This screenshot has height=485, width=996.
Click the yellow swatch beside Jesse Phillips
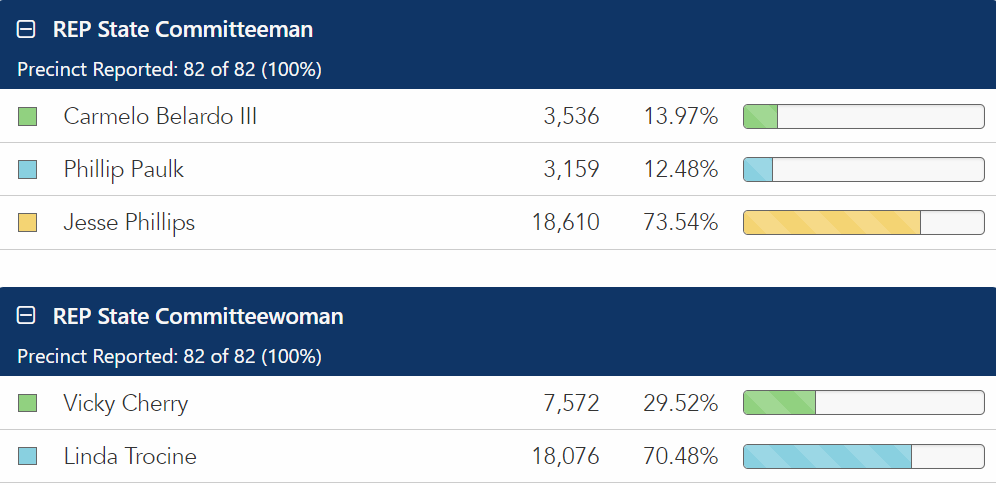(x=28, y=223)
